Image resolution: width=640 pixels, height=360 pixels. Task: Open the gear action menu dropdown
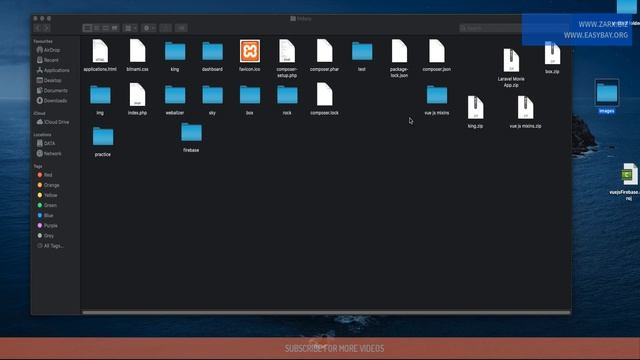pyautogui.click(x=149, y=28)
